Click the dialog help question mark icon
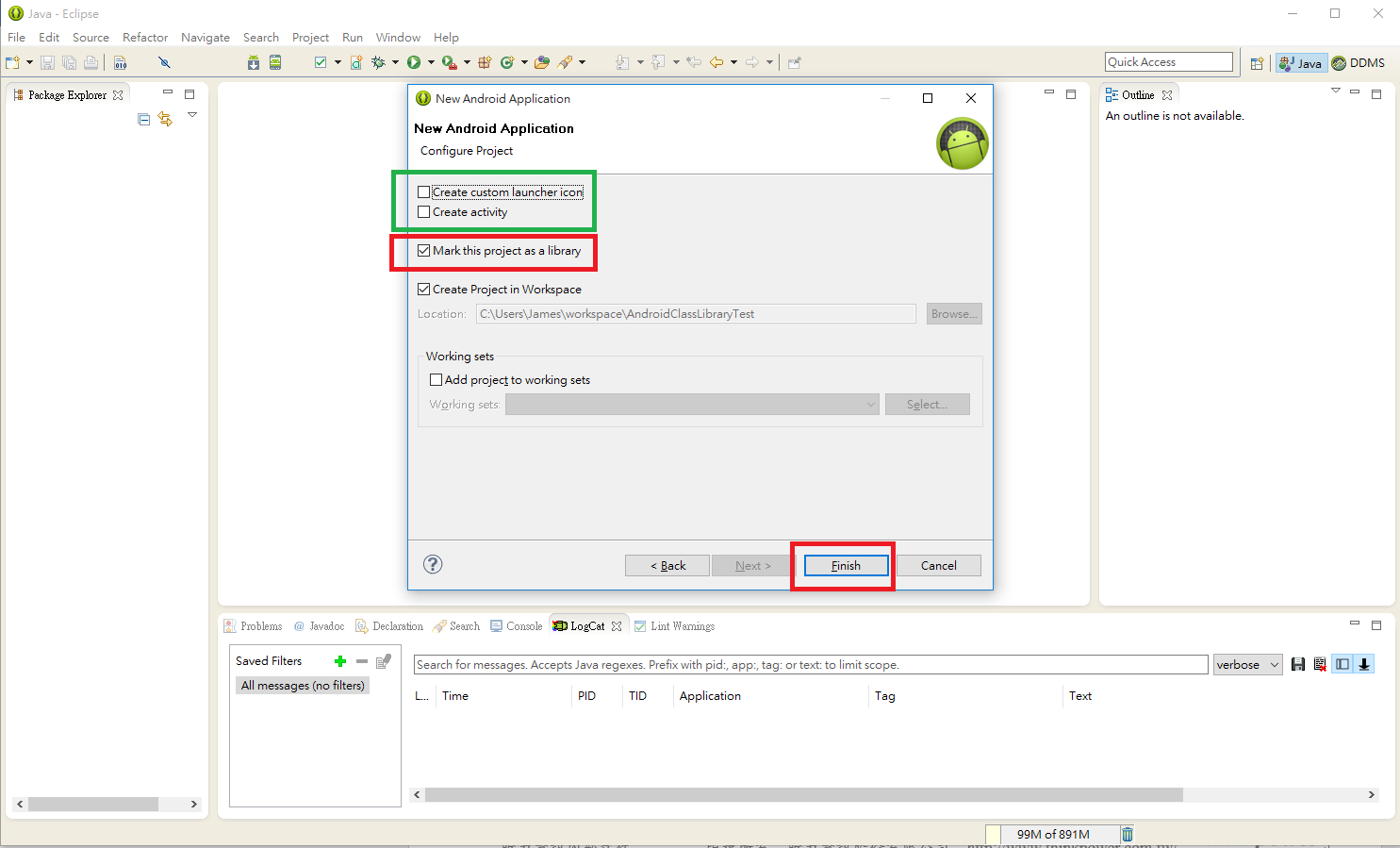 [x=433, y=564]
